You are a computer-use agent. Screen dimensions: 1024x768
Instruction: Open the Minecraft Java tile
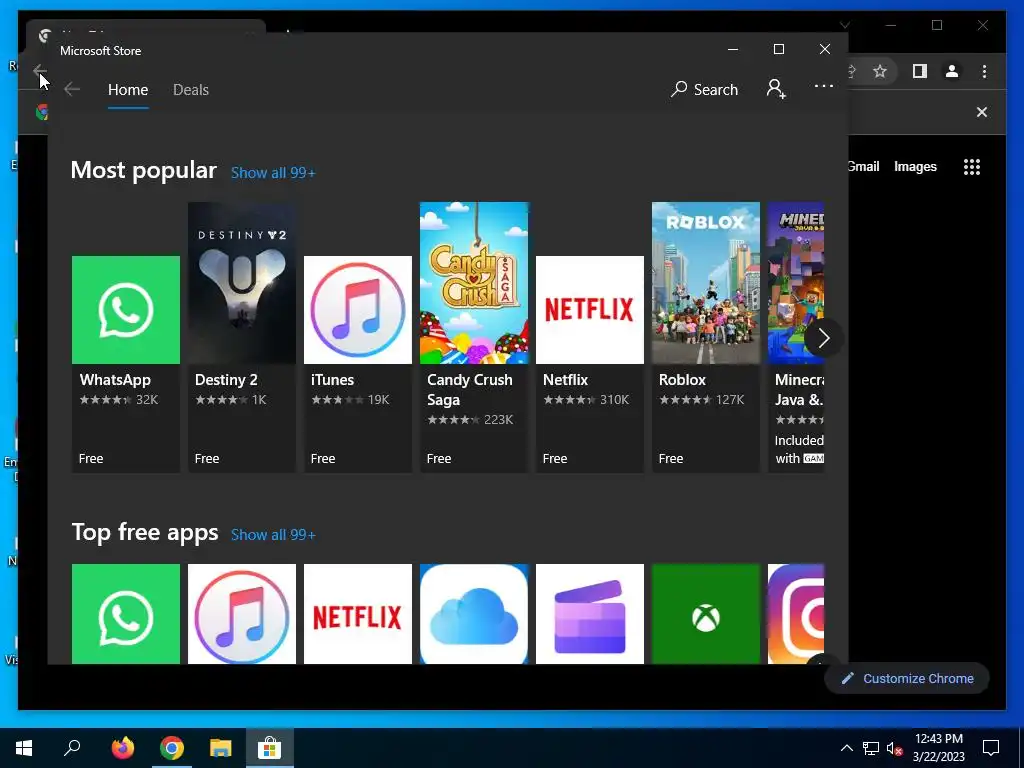click(x=796, y=337)
